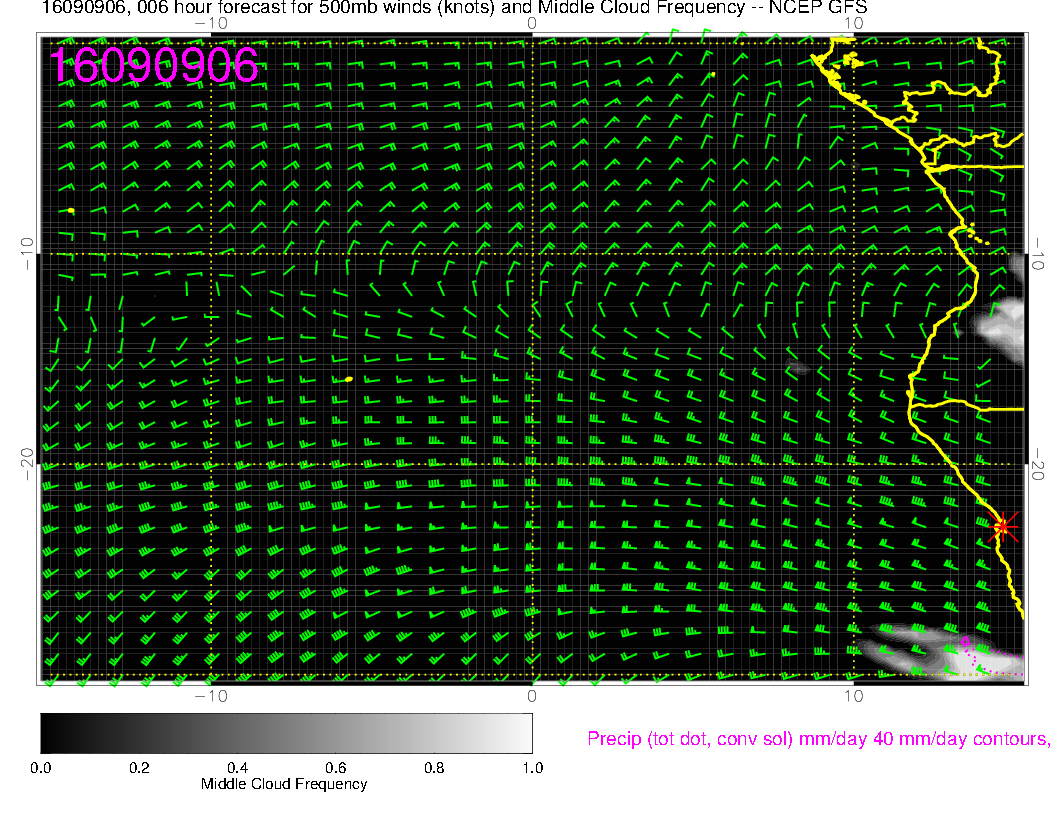Click the yellow island dot near map center-left
Image resolution: width=1056 pixels, height=816 pixels.
pos(348,379)
